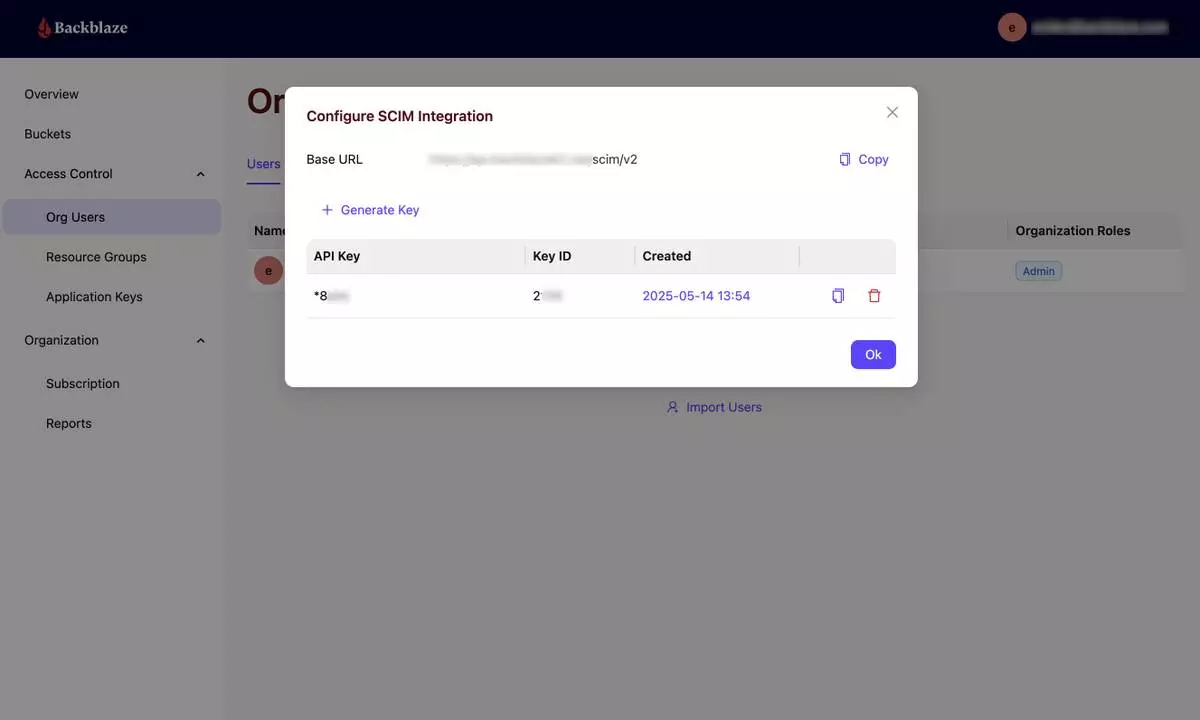The width and height of the screenshot is (1200, 720).
Task: Click the Backblaze flame logo
Action: tap(44, 28)
